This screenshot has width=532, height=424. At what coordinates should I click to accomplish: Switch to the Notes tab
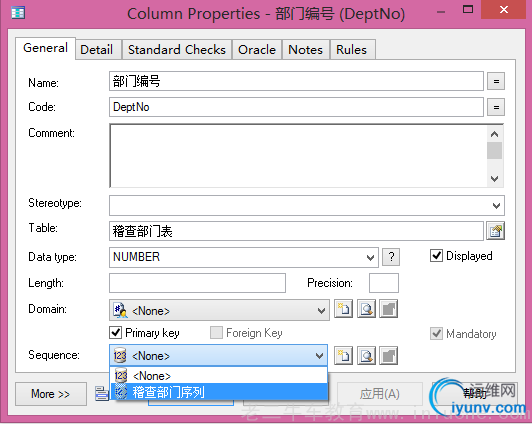point(305,50)
